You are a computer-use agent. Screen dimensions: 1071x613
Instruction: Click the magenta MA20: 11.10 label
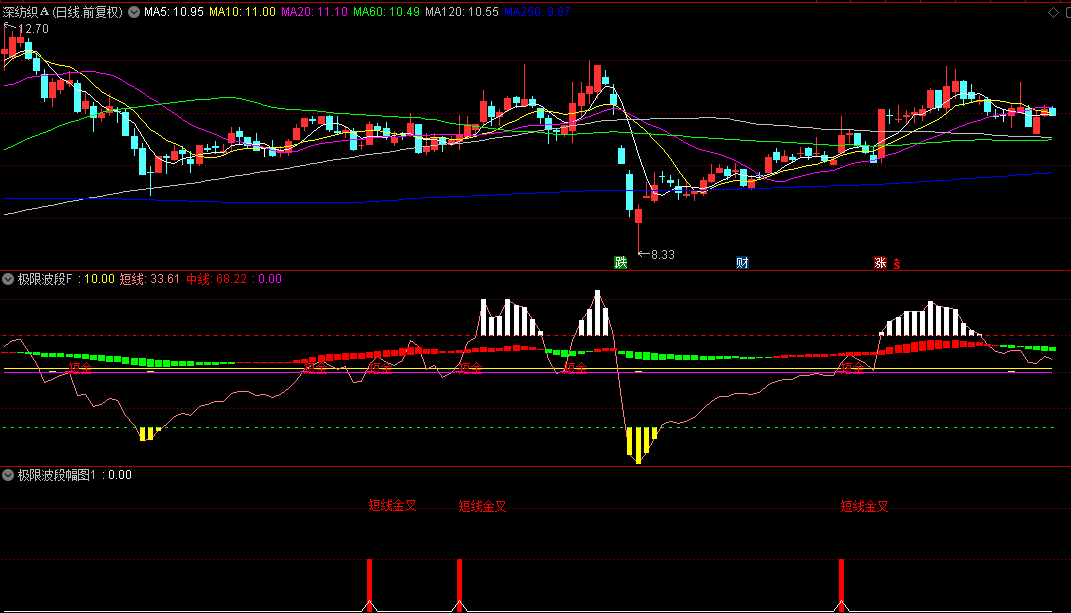(314, 12)
